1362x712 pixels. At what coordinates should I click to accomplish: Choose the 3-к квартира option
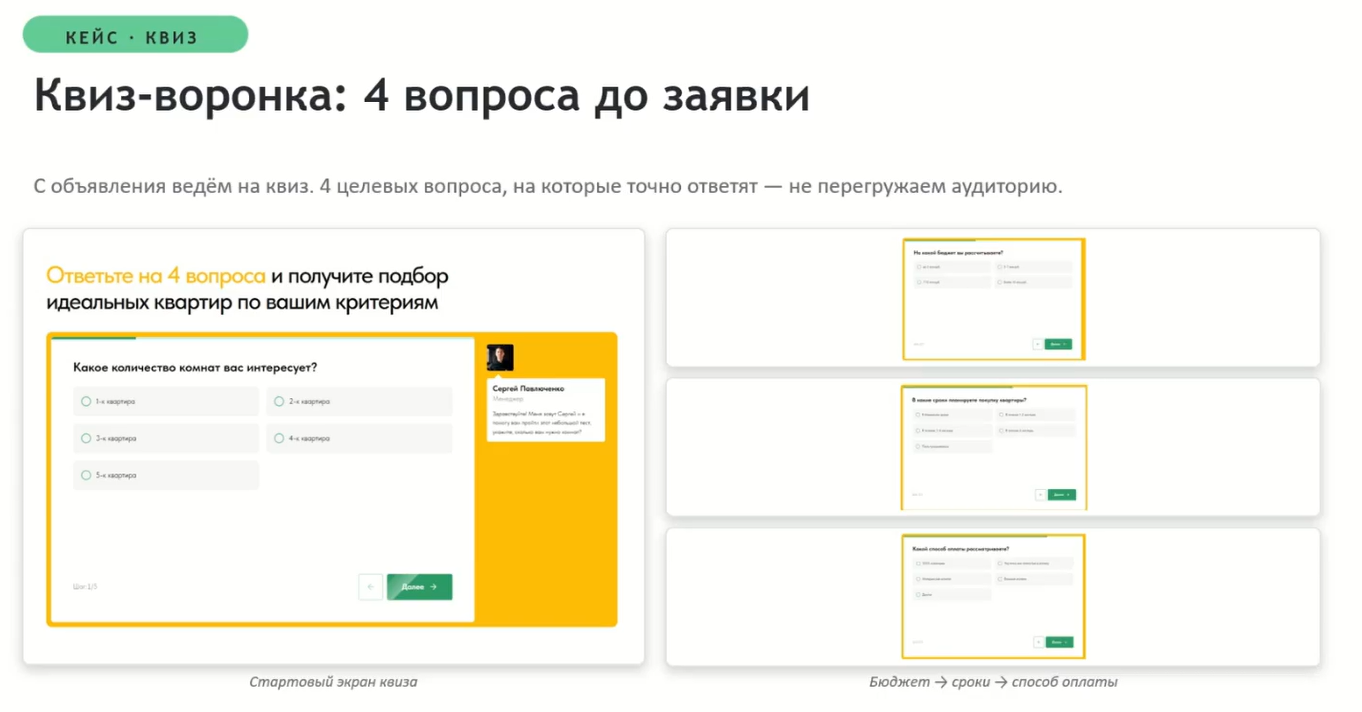166,439
